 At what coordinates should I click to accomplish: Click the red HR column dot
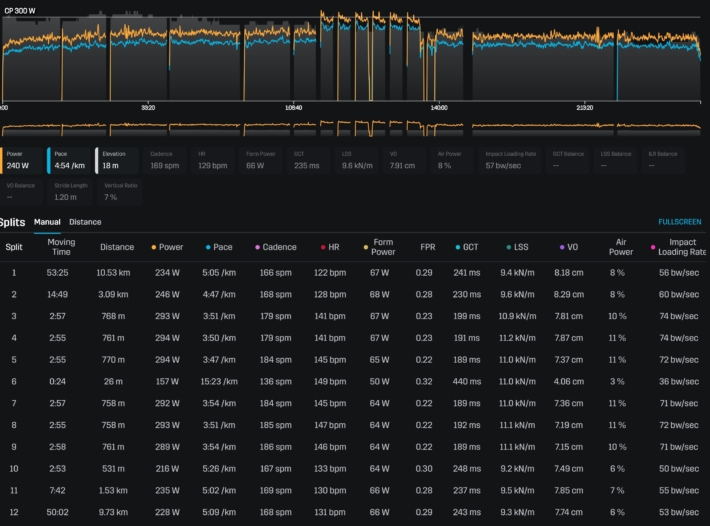323,247
